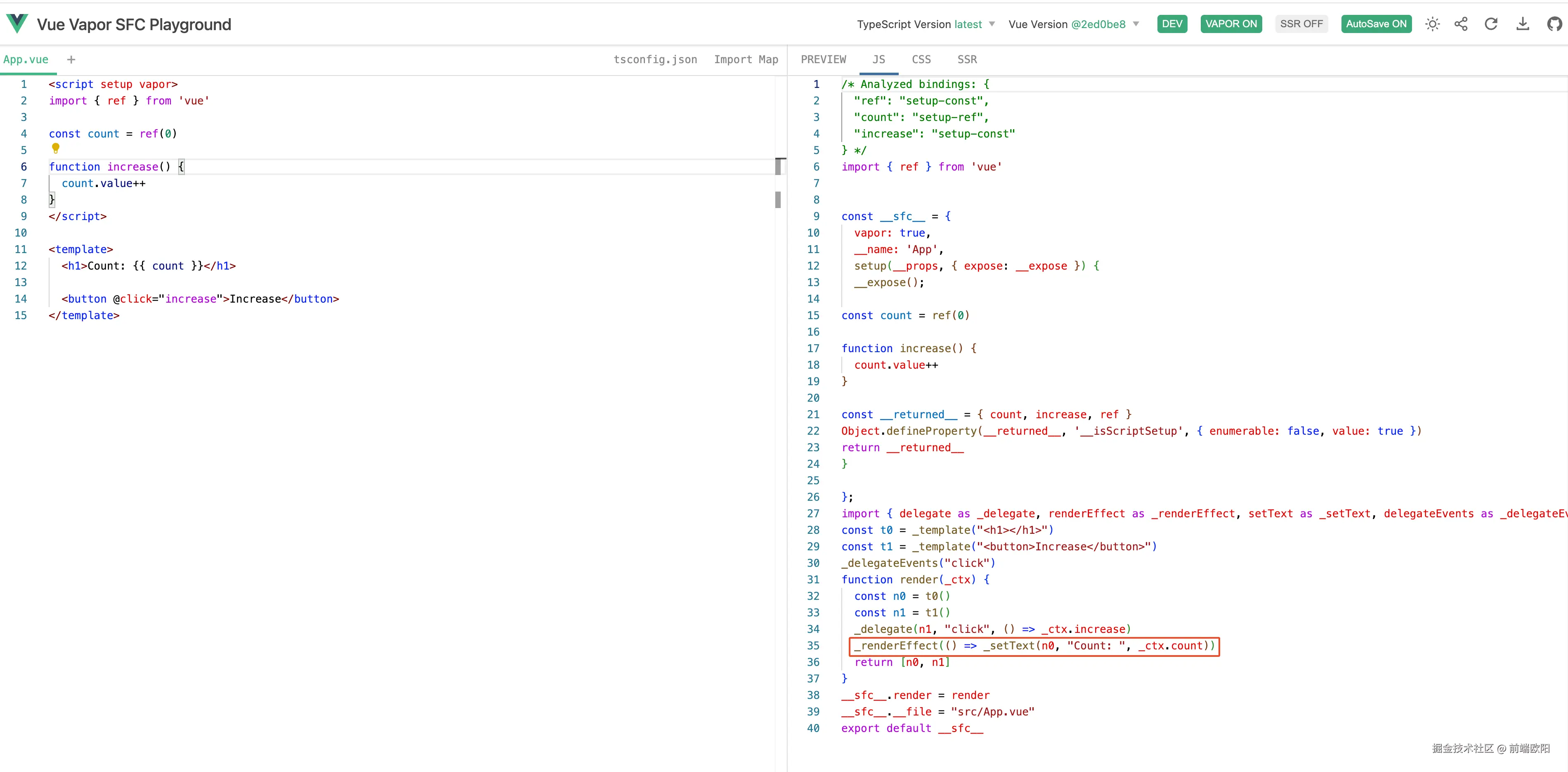Image resolution: width=1568 pixels, height=772 pixels.
Task: Open the Import Map file tab
Action: 746,60
